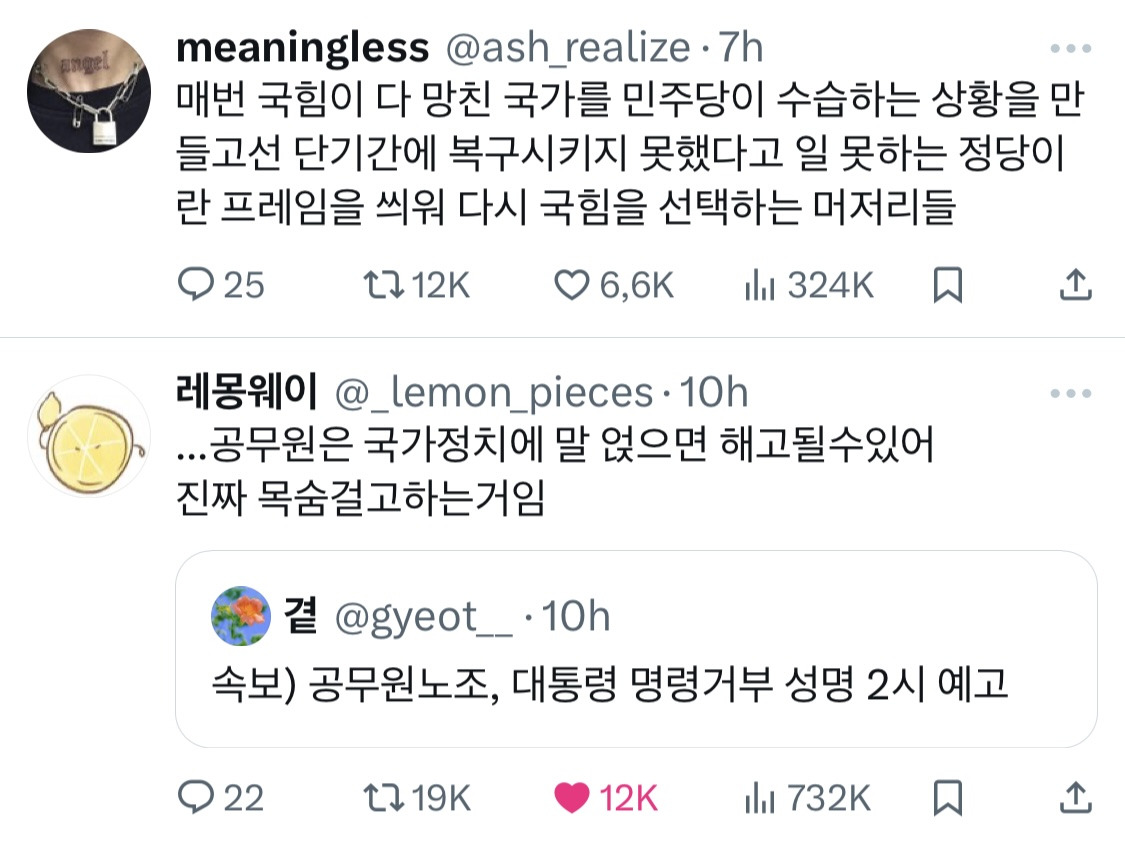
Task: Retweet the meaningless post with 12K retweets
Action: 379,286
